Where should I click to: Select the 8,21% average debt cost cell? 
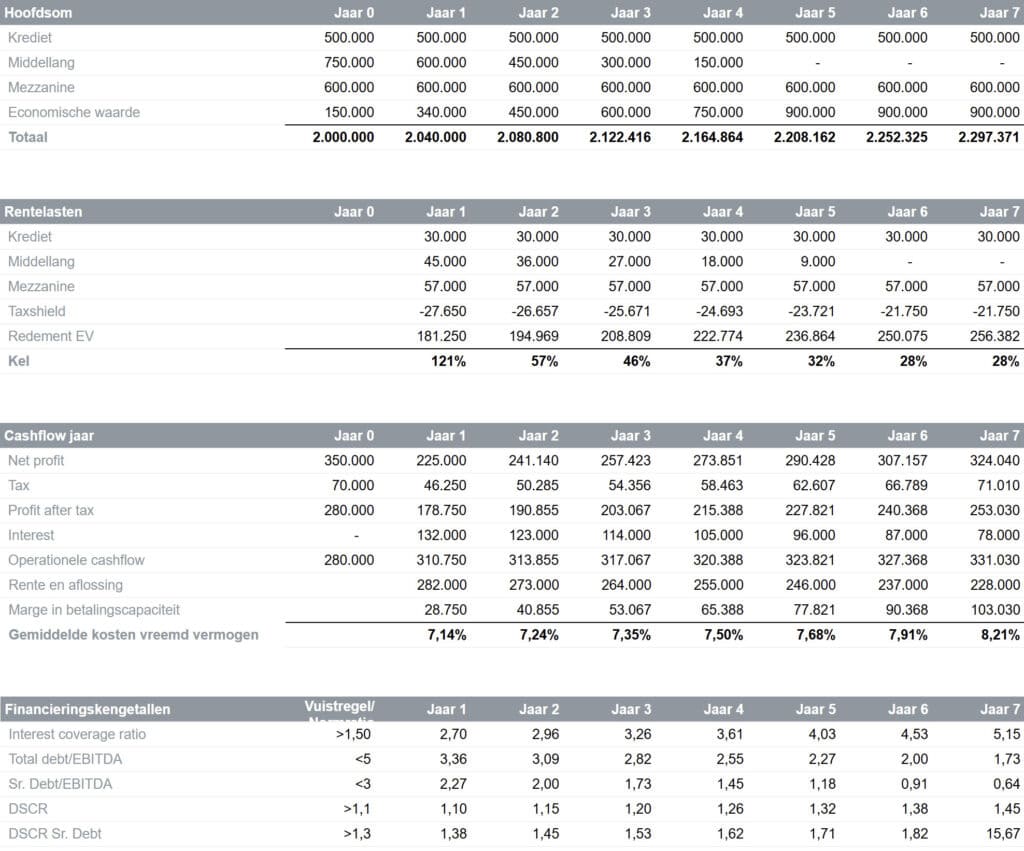[996, 634]
